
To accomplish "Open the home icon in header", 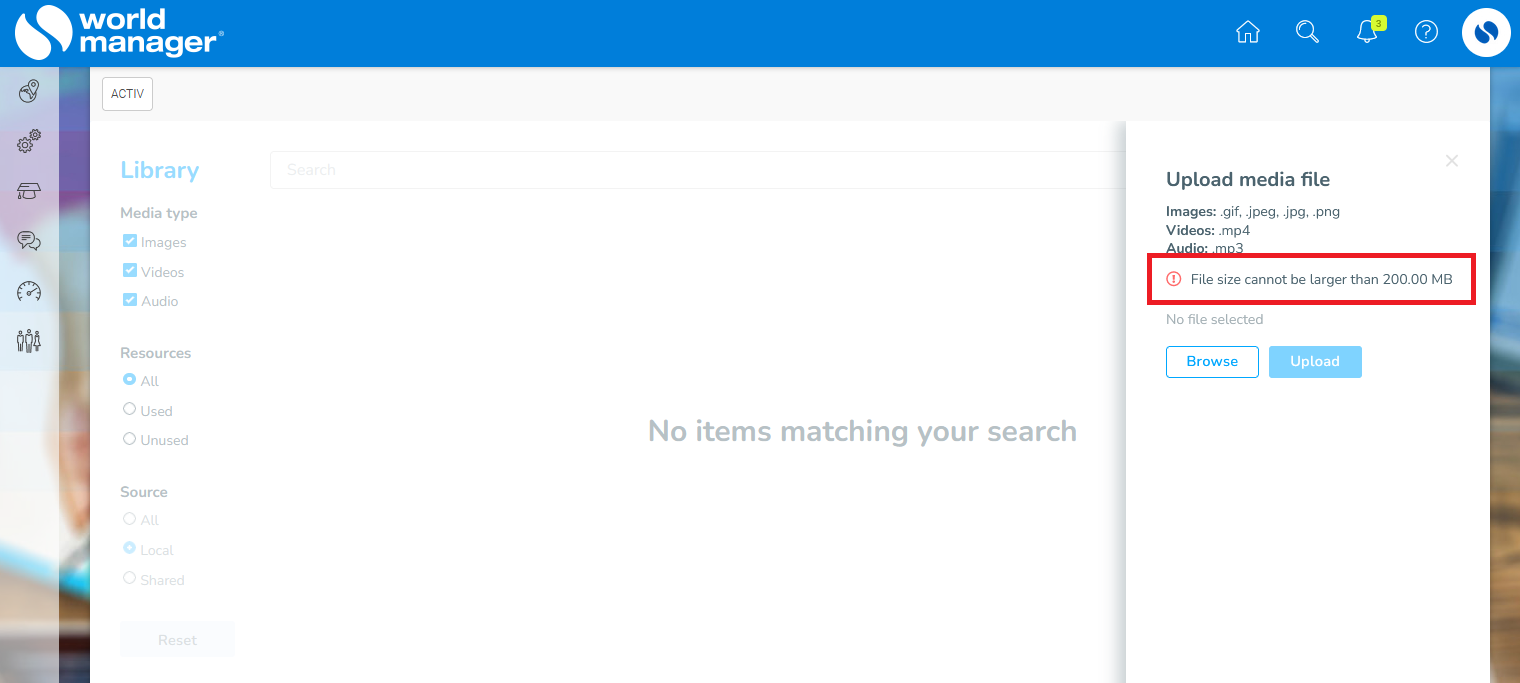I will click(1248, 32).
